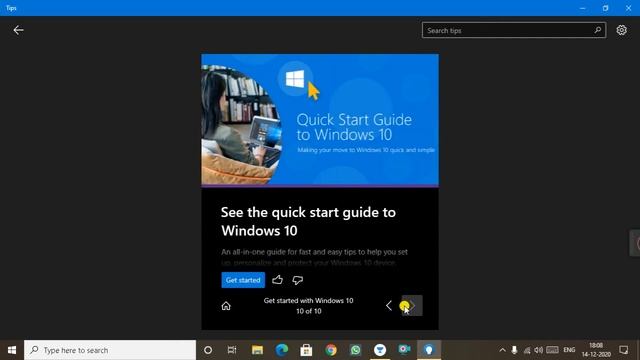Open the white circular app after WhatsApp
Screen dimensions: 640x360
coord(380,350)
